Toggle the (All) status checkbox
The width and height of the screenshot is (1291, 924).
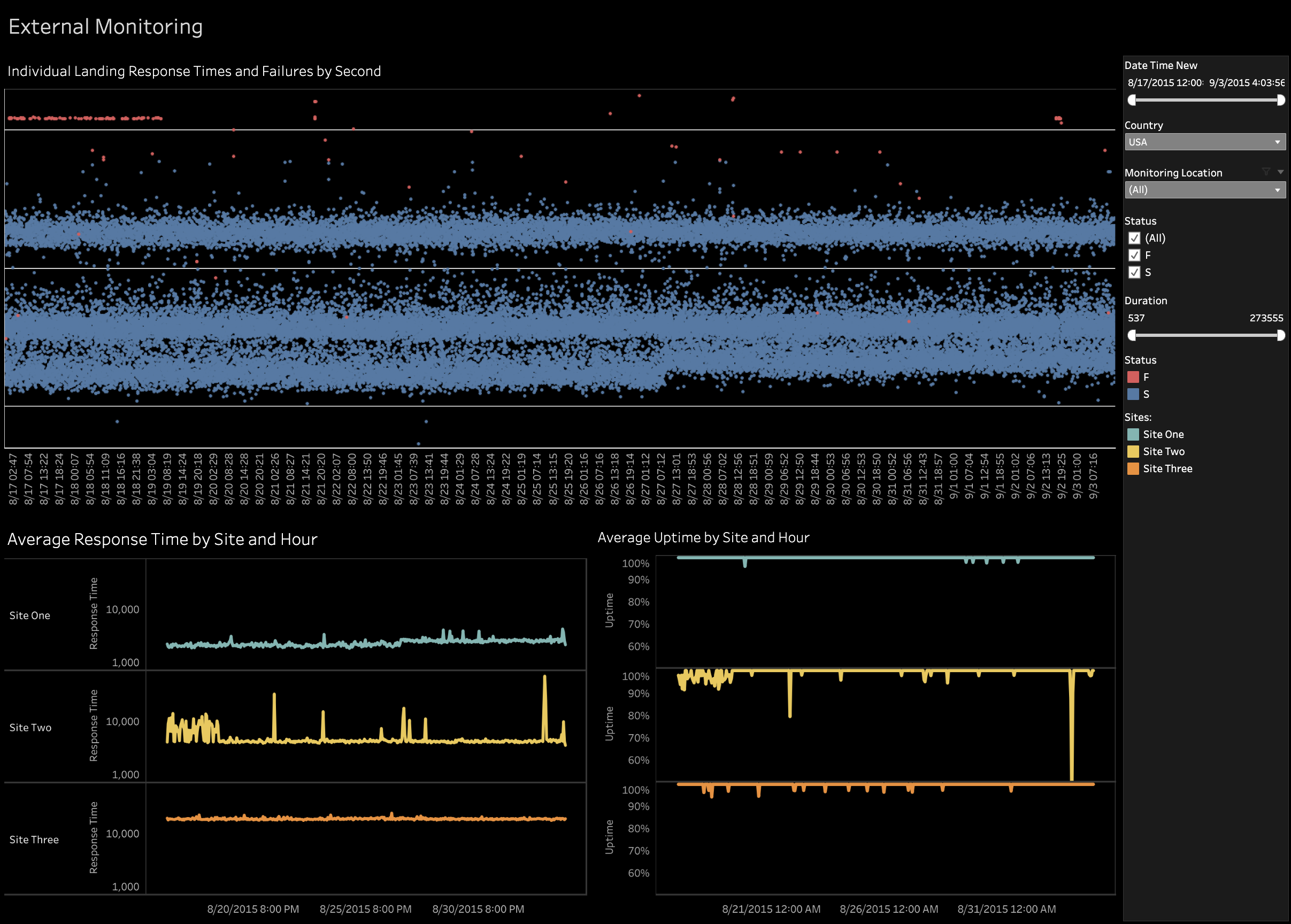tap(1134, 238)
